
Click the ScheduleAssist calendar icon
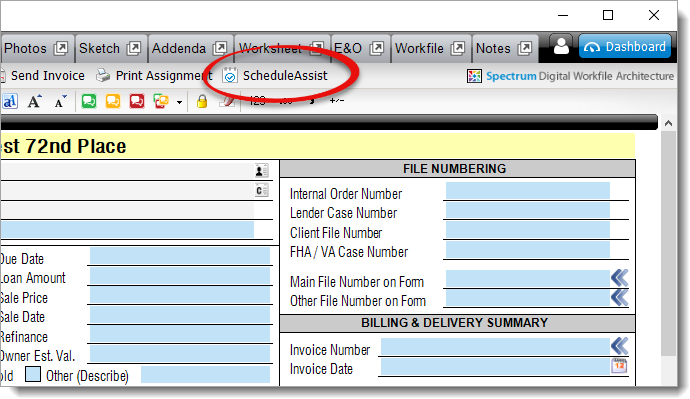pyautogui.click(x=229, y=76)
